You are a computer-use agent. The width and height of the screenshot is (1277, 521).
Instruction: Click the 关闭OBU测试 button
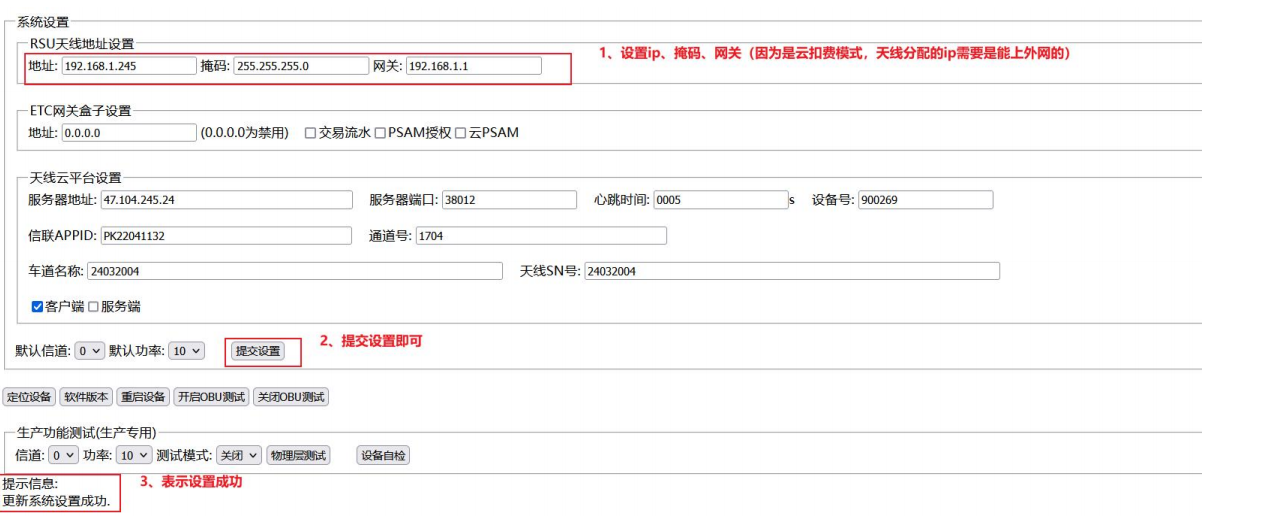coord(291,397)
